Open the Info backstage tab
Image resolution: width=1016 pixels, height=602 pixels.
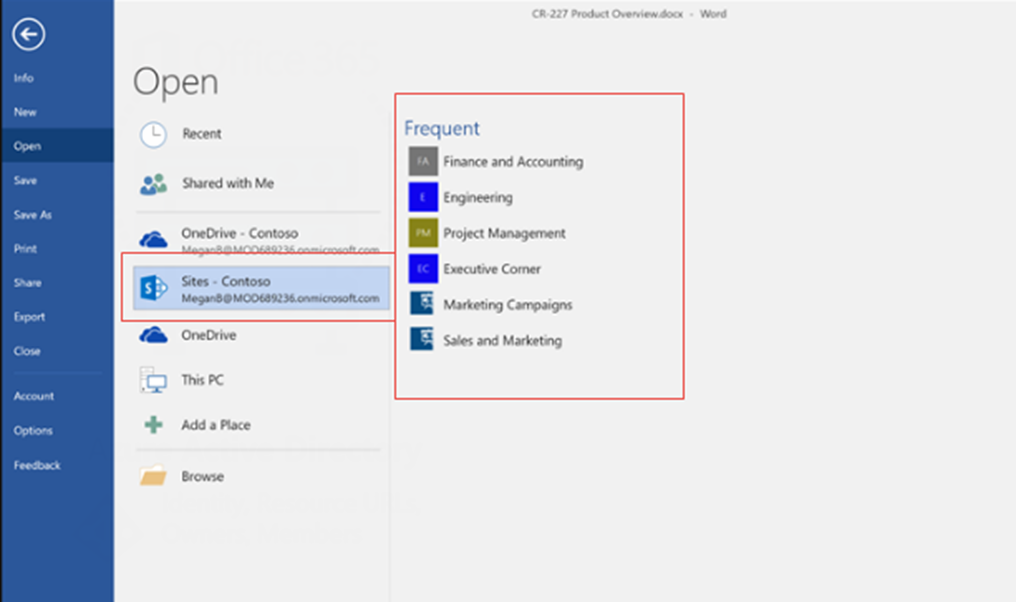[x=23, y=78]
